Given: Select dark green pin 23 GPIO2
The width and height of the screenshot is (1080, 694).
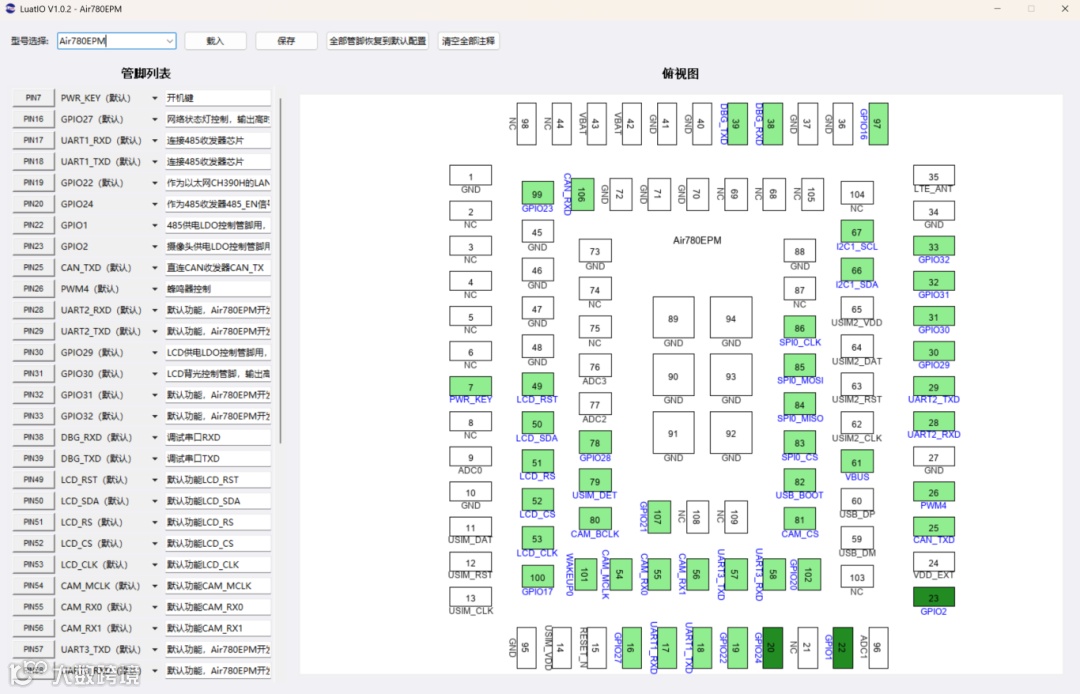Looking at the screenshot, I should coord(933,598).
